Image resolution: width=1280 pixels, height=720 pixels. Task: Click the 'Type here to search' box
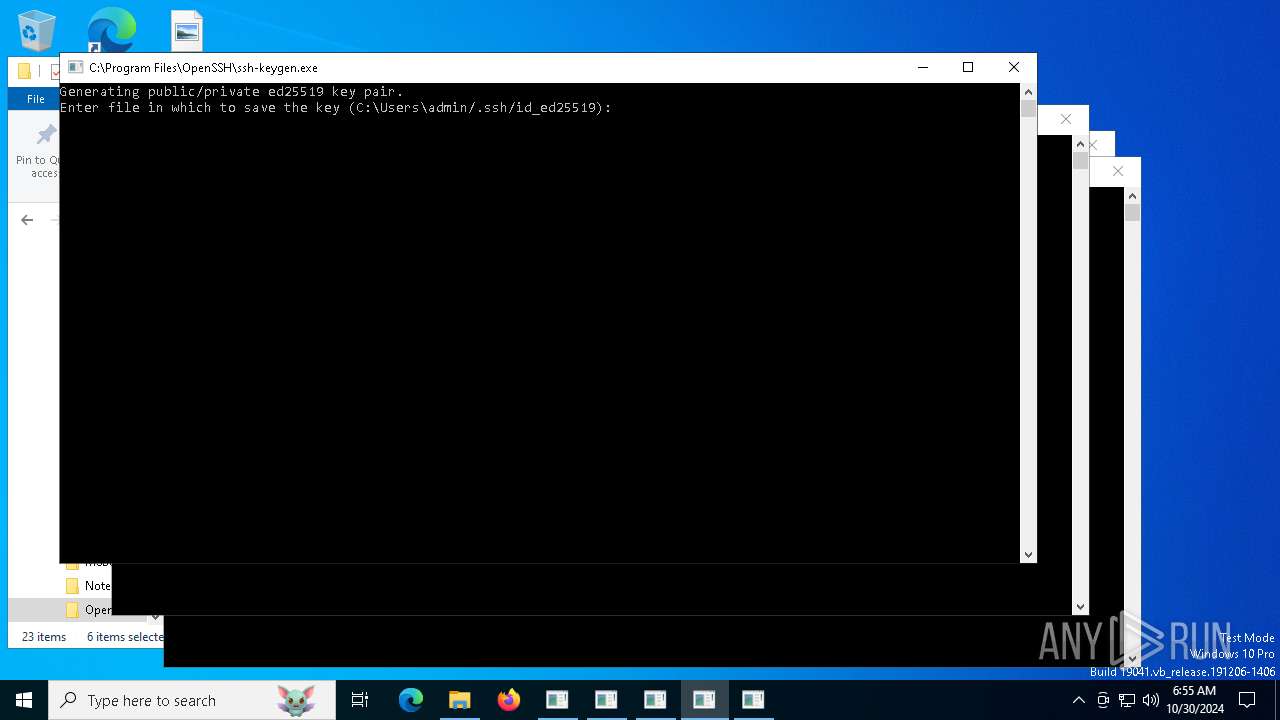[192, 700]
